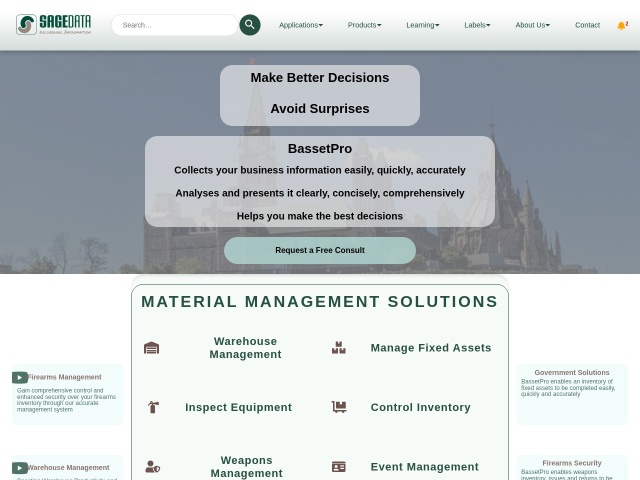
Task: Expand the Labels dropdown menu
Action: tap(477, 25)
